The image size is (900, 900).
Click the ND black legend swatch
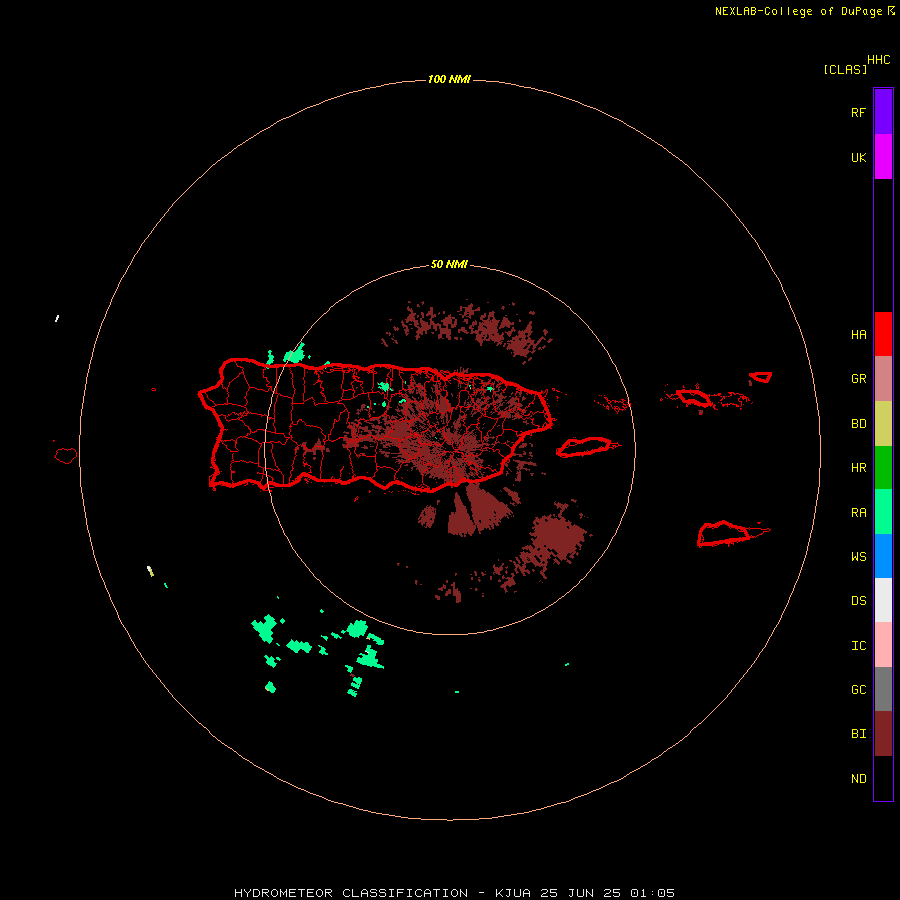click(883, 778)
